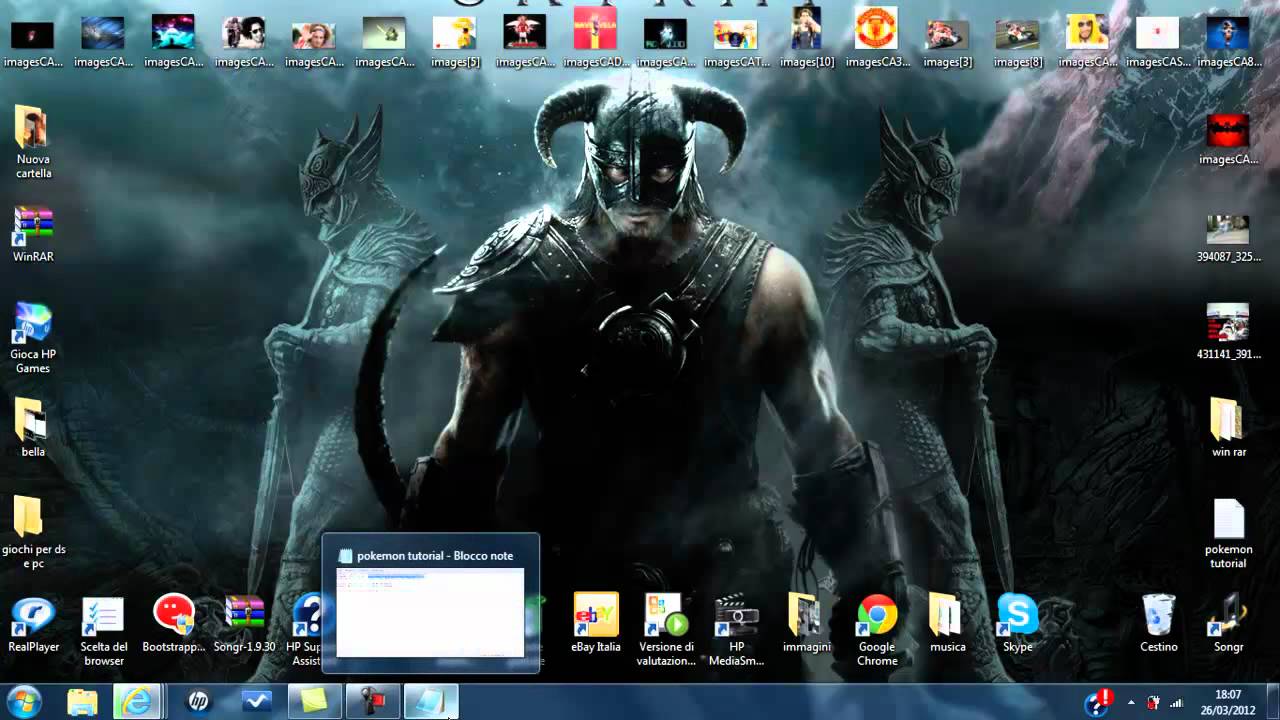Open the pokemon tutorial text file
1280x720 pixels.
click(1228, 535)
